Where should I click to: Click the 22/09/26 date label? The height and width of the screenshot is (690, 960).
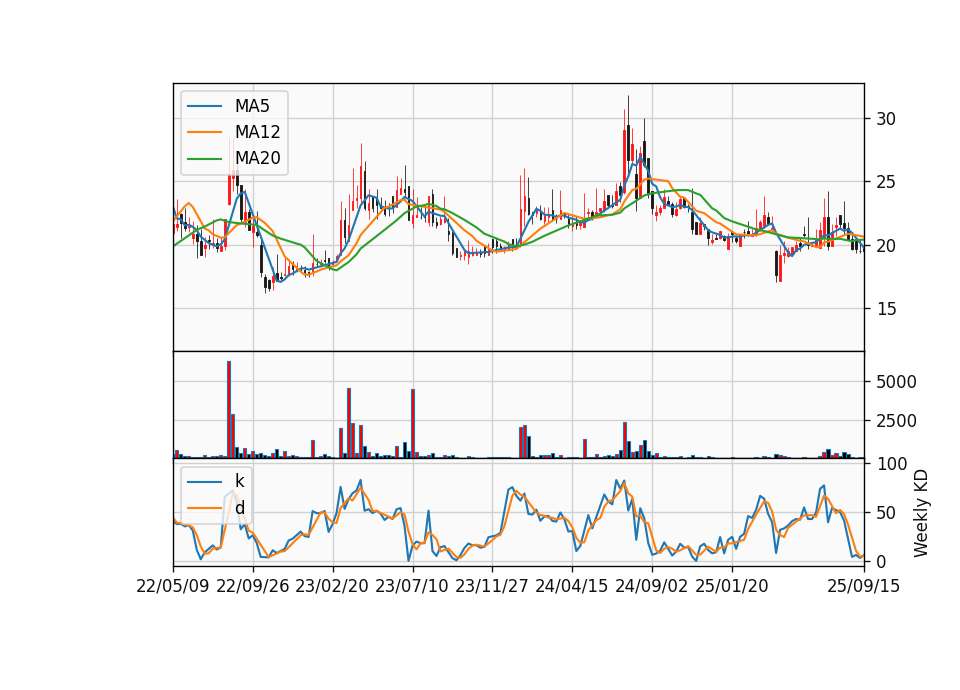253,586
